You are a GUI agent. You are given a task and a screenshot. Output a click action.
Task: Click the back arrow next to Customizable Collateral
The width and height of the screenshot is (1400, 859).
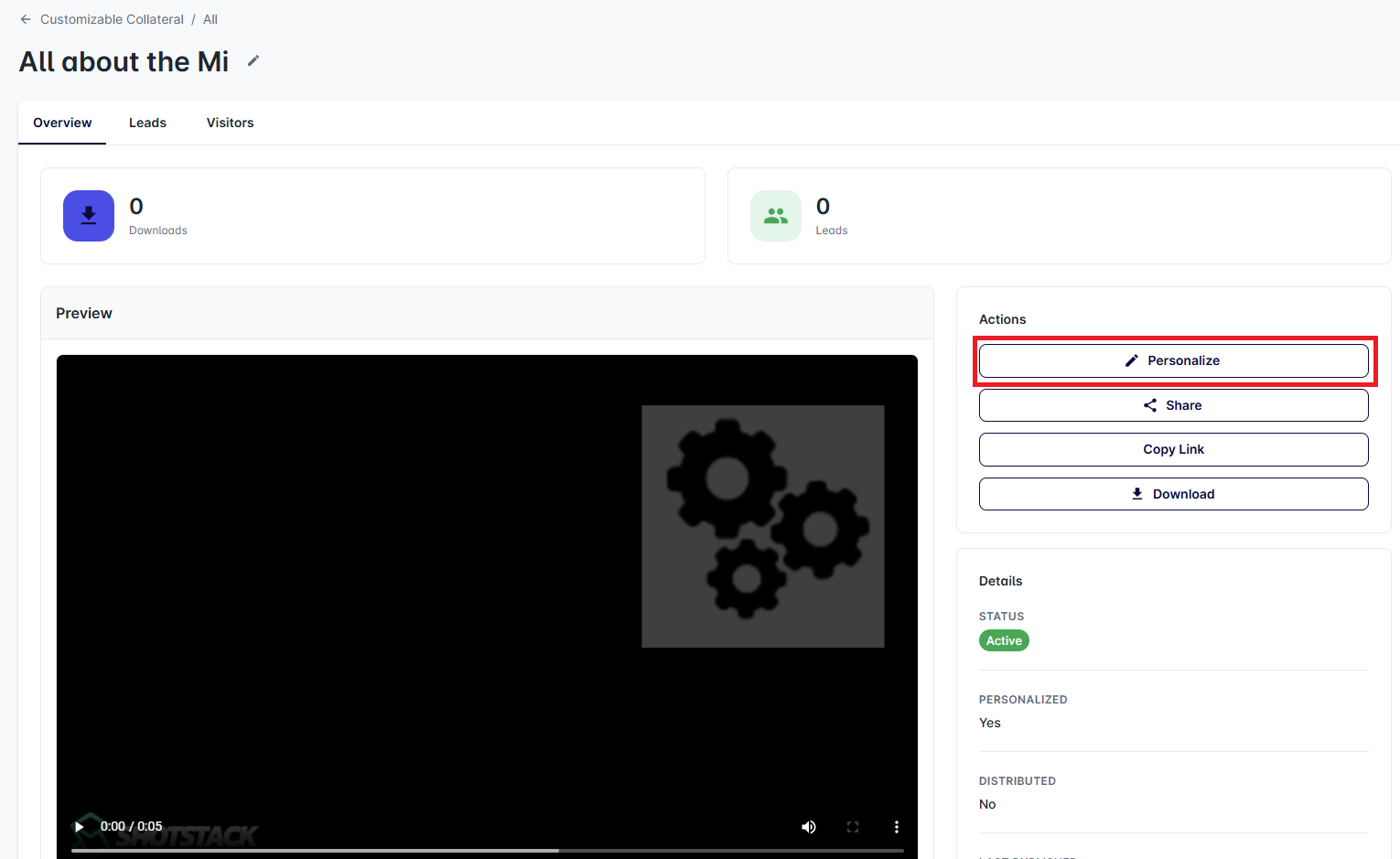click(26, 19)
